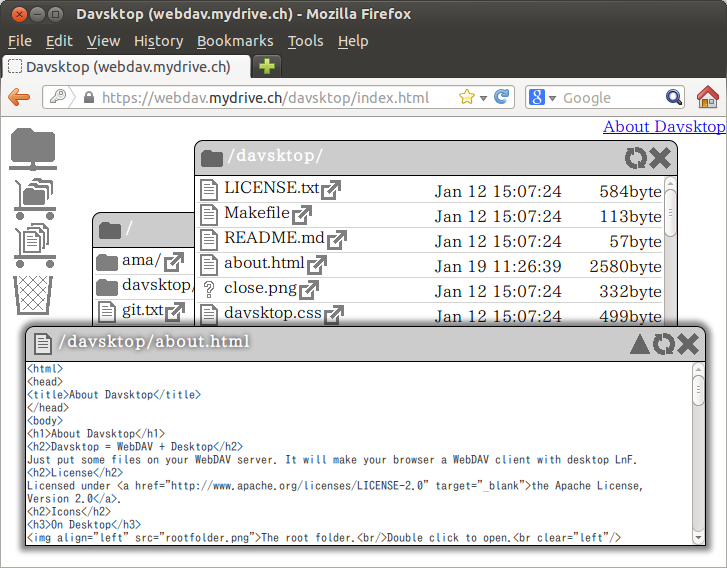
Task: Click external link icon beside README.md
Action: click(x=336, y=239)
